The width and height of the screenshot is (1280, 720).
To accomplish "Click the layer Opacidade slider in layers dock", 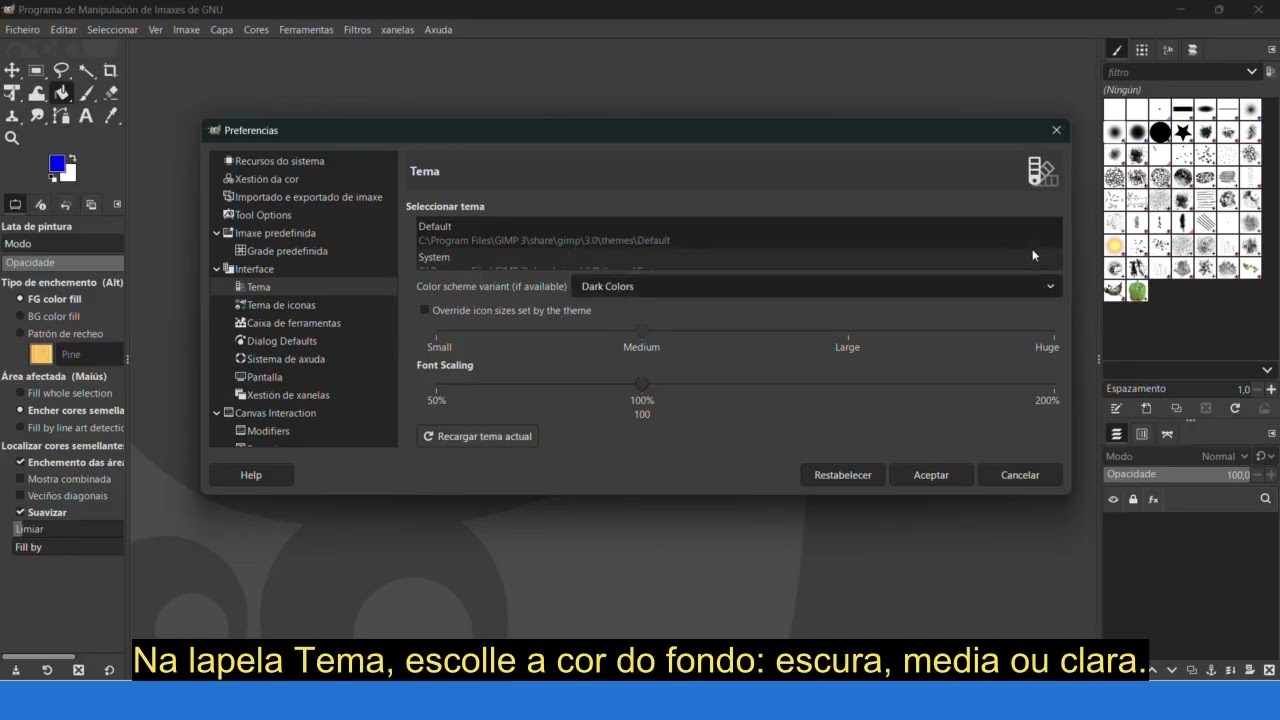I will click(x=1178, y=474).
